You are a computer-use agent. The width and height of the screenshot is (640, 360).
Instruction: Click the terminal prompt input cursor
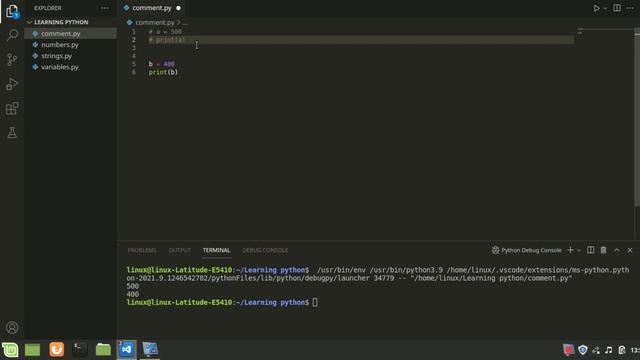pyautogui.click(x=315, y=302)
